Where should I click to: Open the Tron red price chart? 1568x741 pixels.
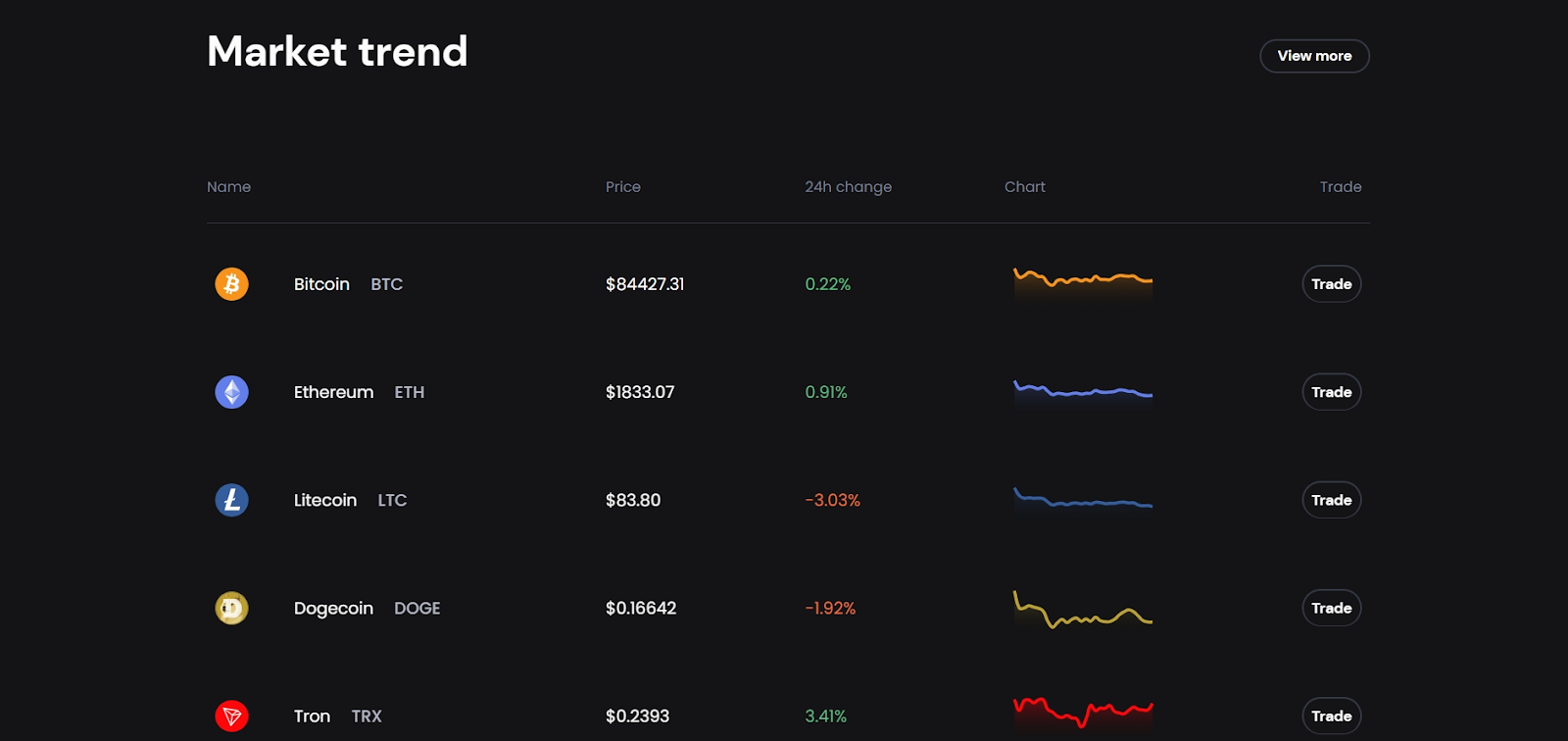[x=1083, y=715]
